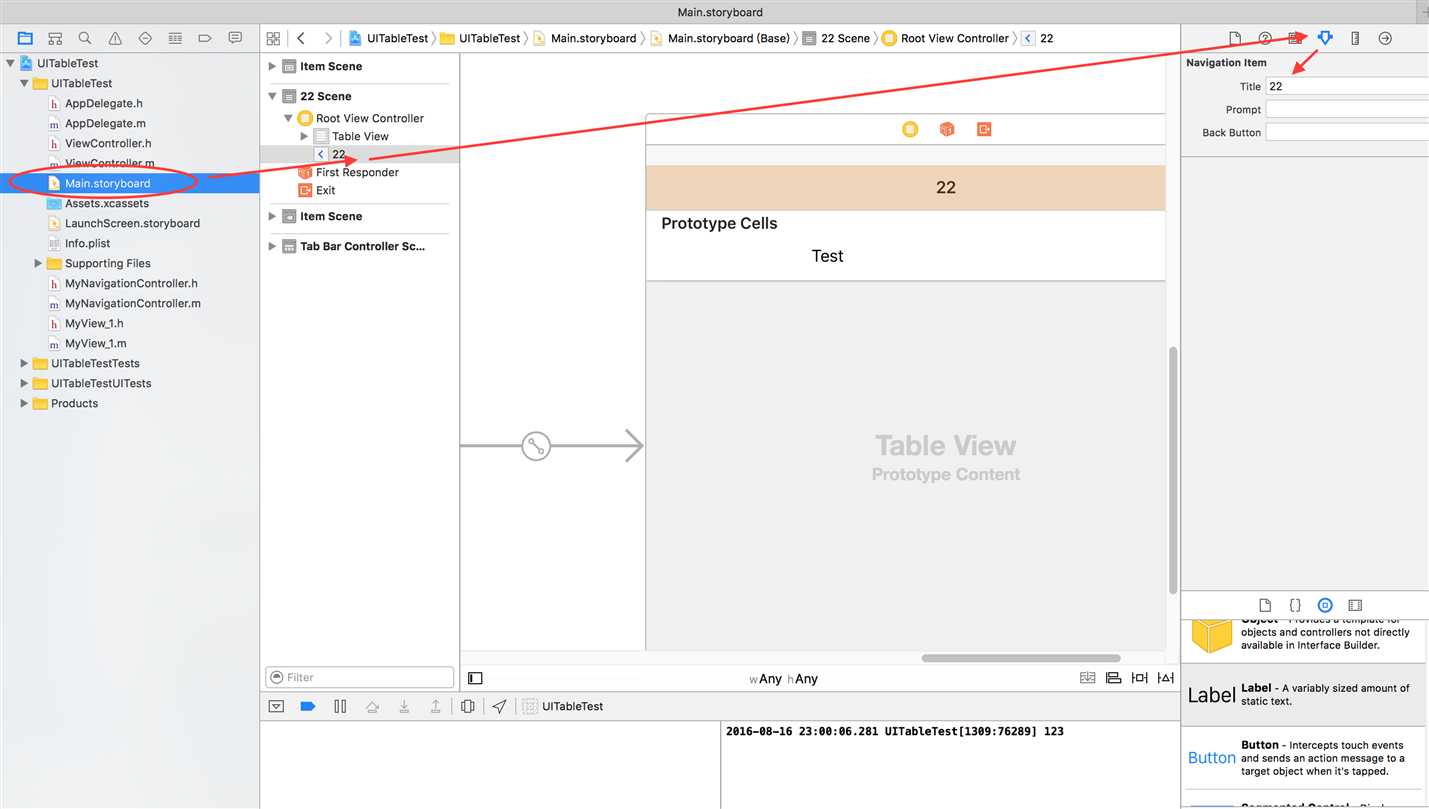Open the Find navigator magnifier icon

click(x=85, y=38)
